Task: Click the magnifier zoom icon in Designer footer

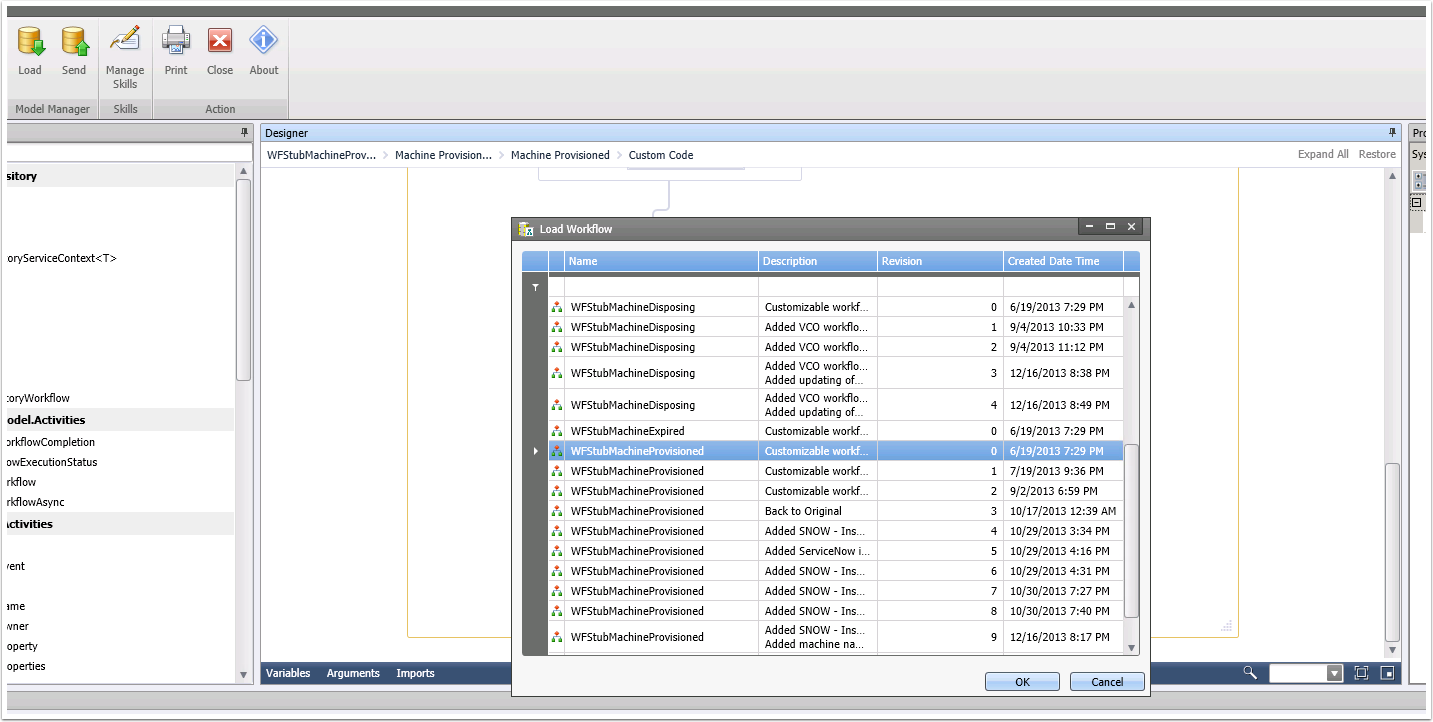Action: [x=1250, y=673]
